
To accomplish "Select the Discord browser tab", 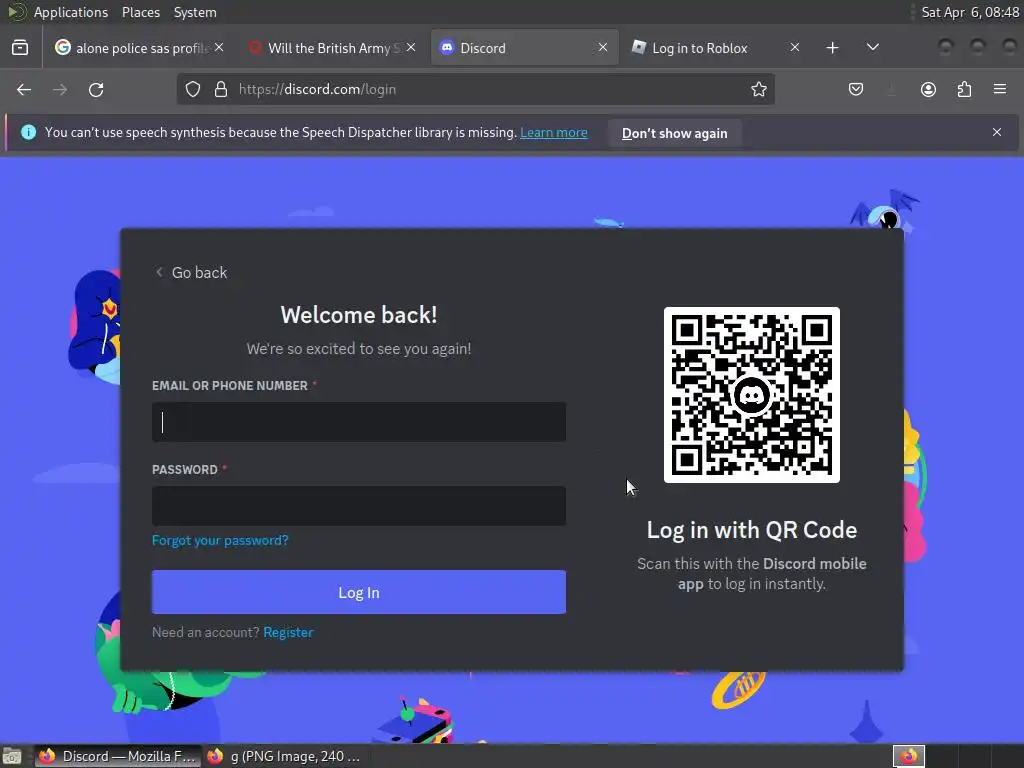I will click(524, 48).
